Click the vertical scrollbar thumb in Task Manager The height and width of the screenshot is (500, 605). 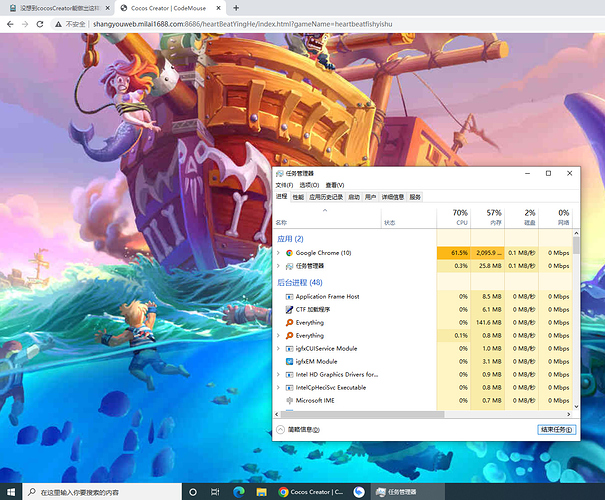pyautogui.click(x=576, y=245)
